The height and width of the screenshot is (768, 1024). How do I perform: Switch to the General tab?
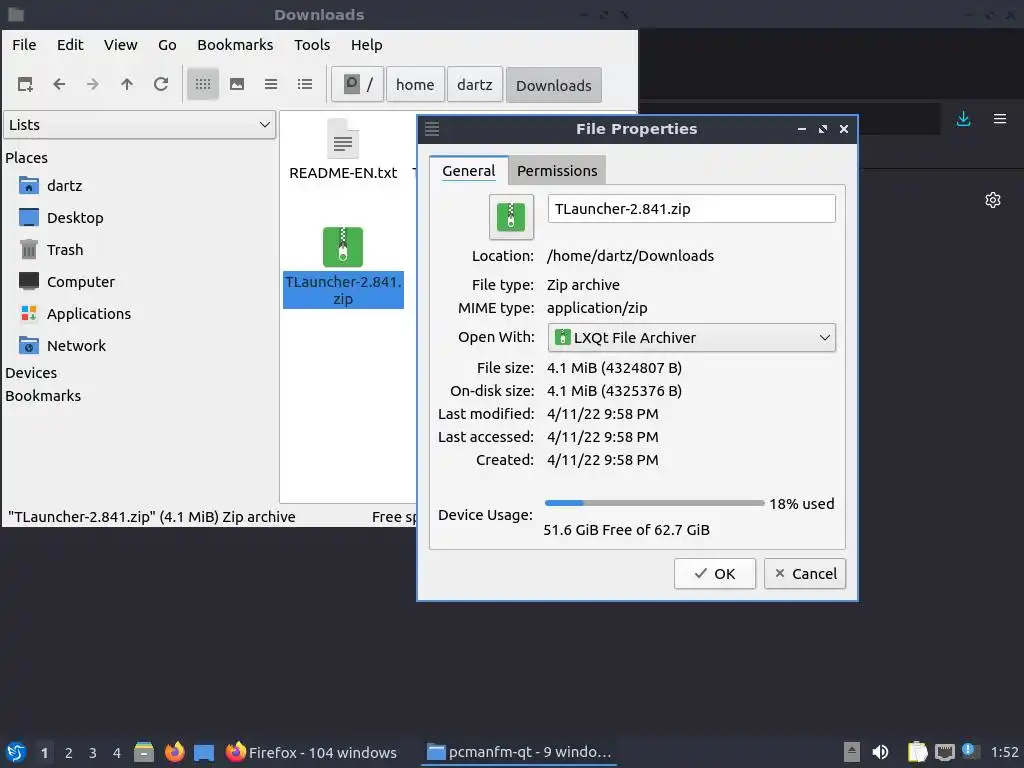tap(469, 171)
